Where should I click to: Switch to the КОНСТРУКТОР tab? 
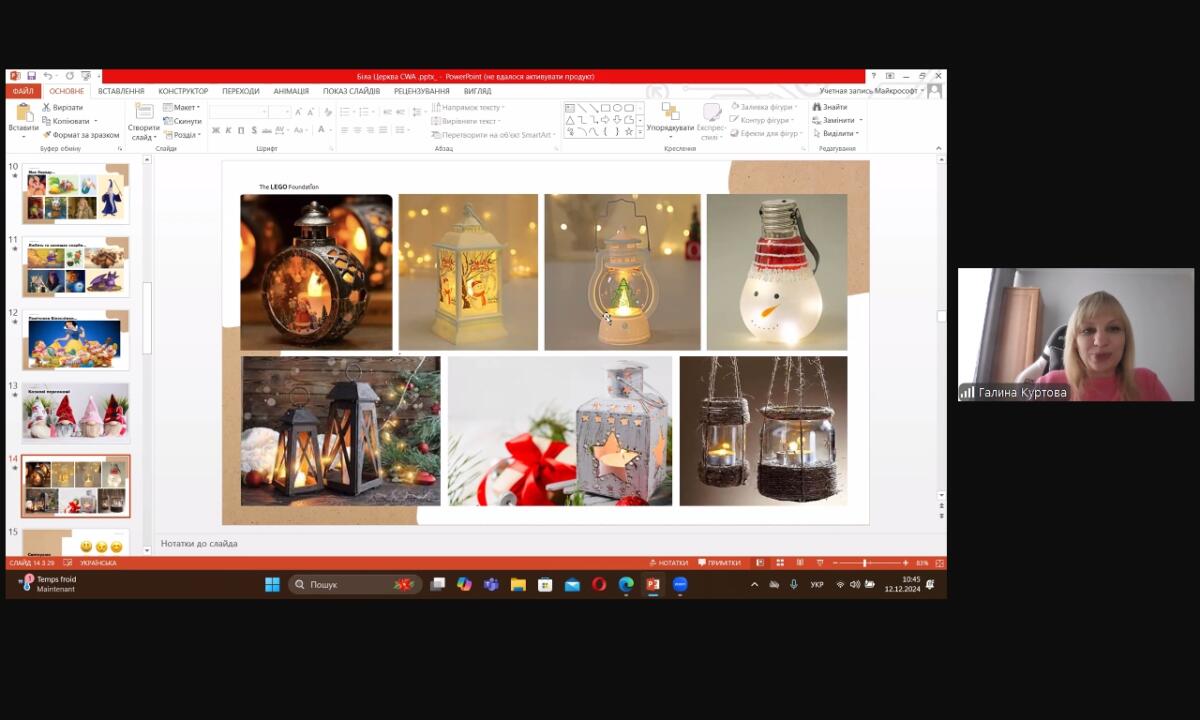(183, 91)
